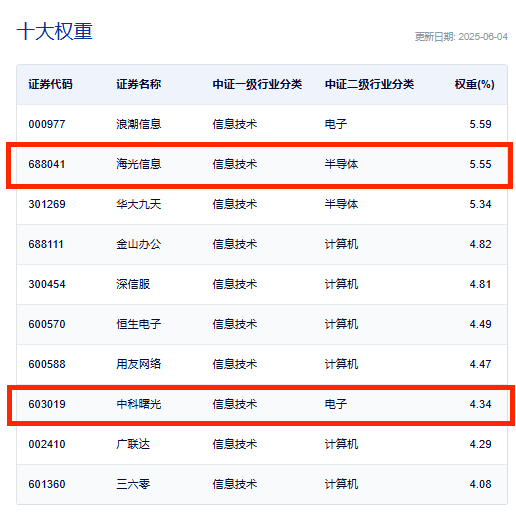Select the 华大九天 stock name
This screenshot has height=520, width=516.
[139, 204]
